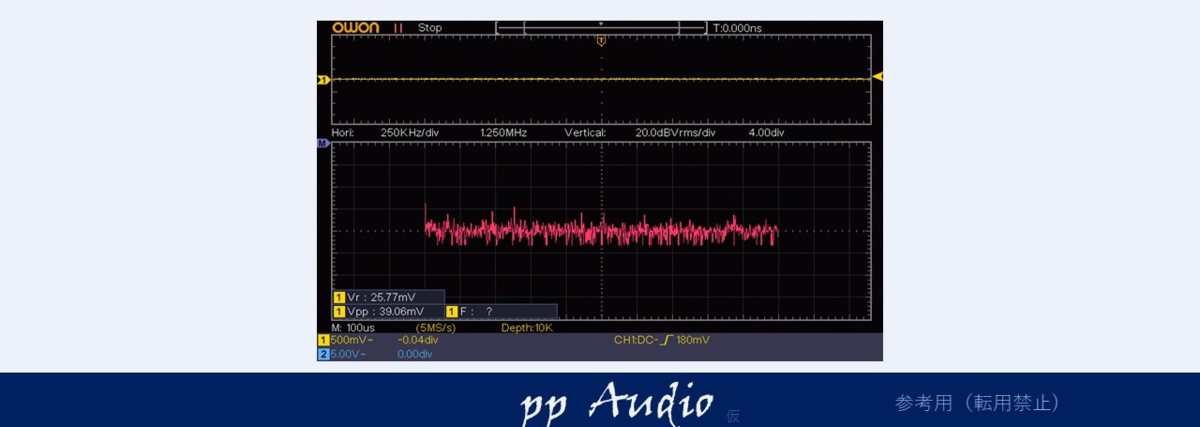Click the blue channel 2 scale badge
This screenshot has width=1200, height=427.
click(323, 354)
